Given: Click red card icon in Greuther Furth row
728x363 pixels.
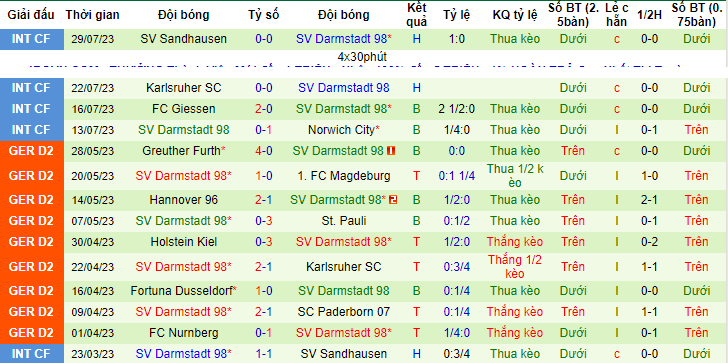Looking at the screenshot, I should (x=391, y=151).
